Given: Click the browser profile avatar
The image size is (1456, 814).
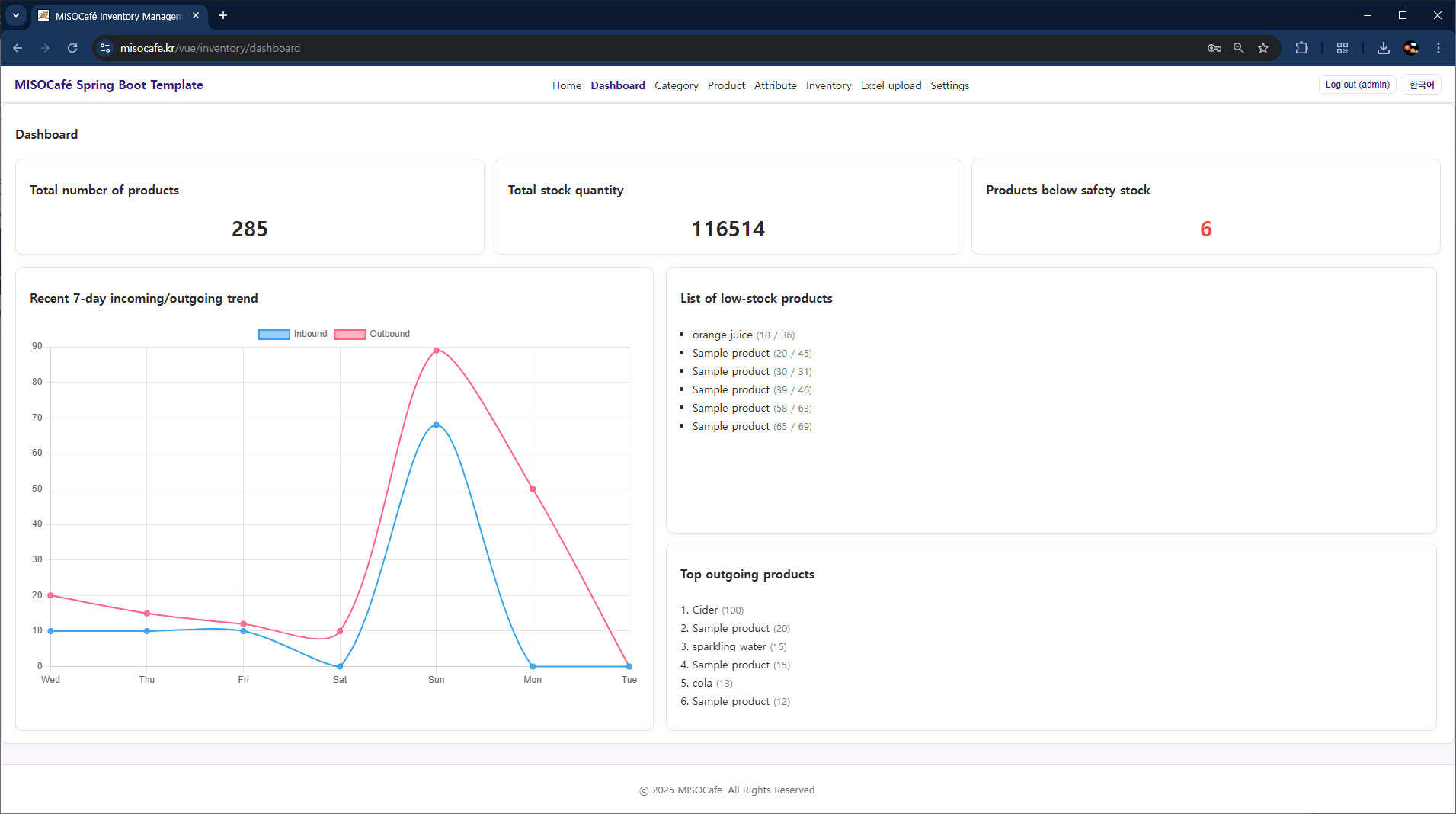Looking at the screenshot, I should (1411, 47).
